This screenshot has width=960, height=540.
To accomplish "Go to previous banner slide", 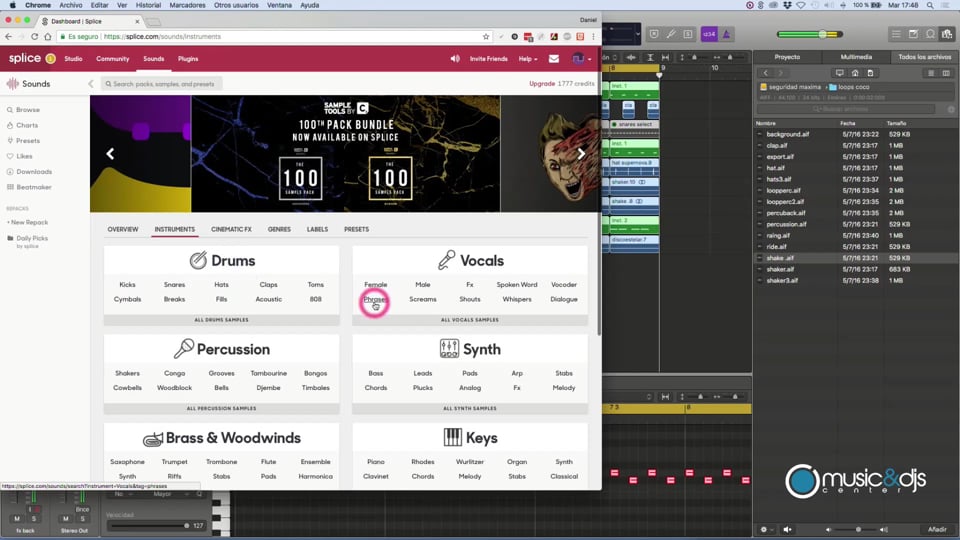I will pyautogui.click(x=110, y=154).
